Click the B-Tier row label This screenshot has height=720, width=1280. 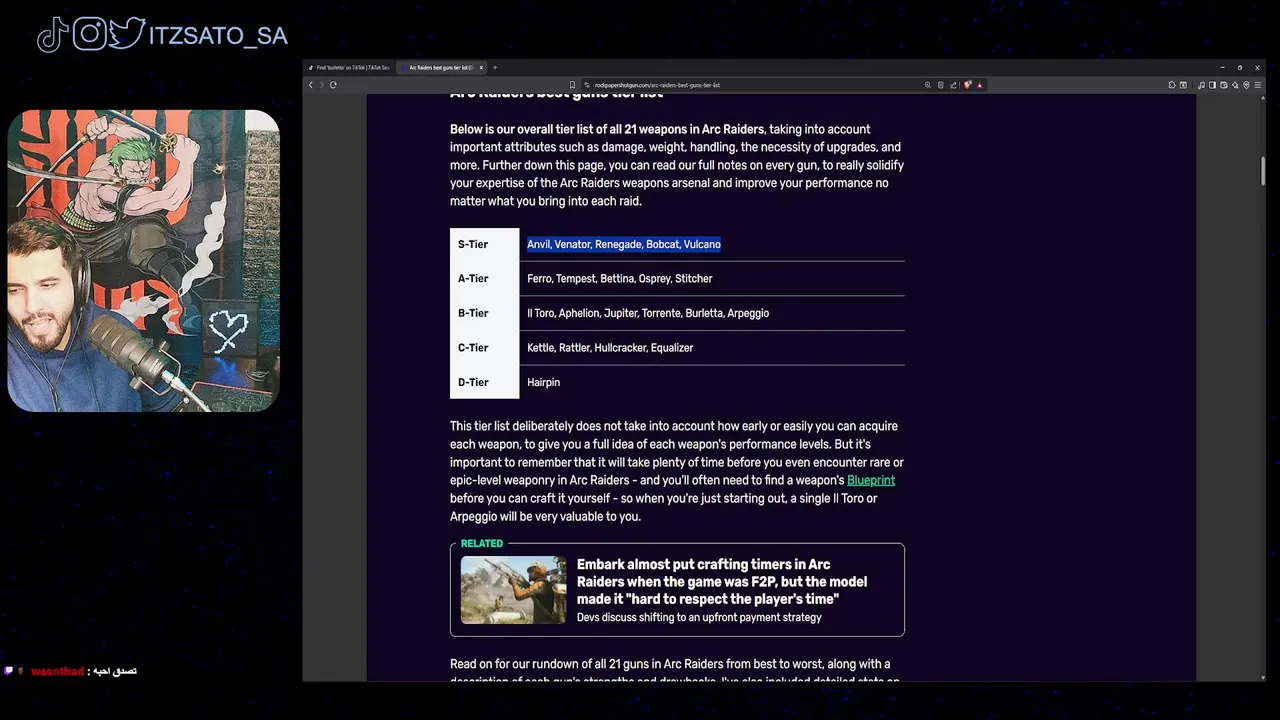(x=473, y=313)
